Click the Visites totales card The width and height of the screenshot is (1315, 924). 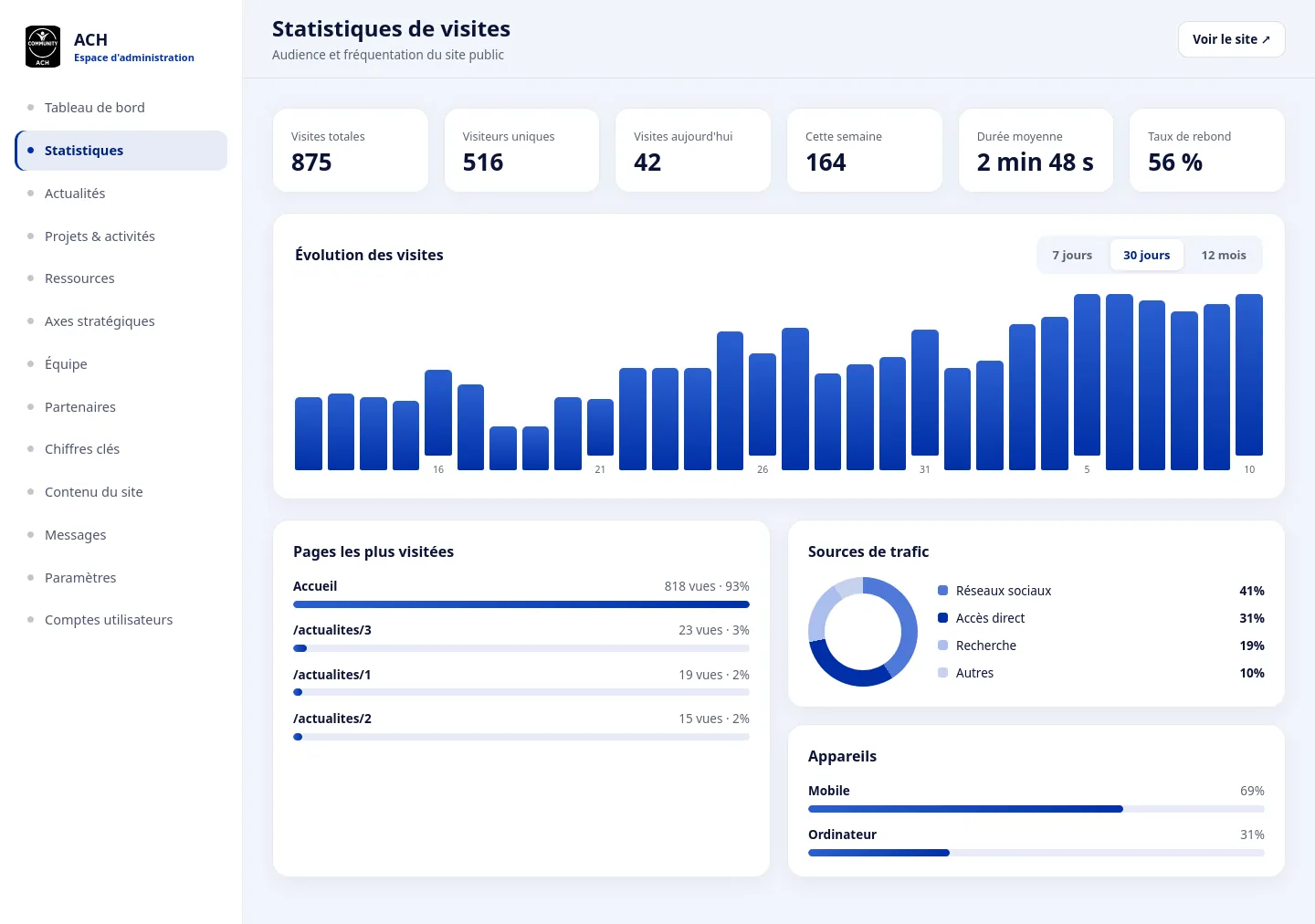click(351, 151)
